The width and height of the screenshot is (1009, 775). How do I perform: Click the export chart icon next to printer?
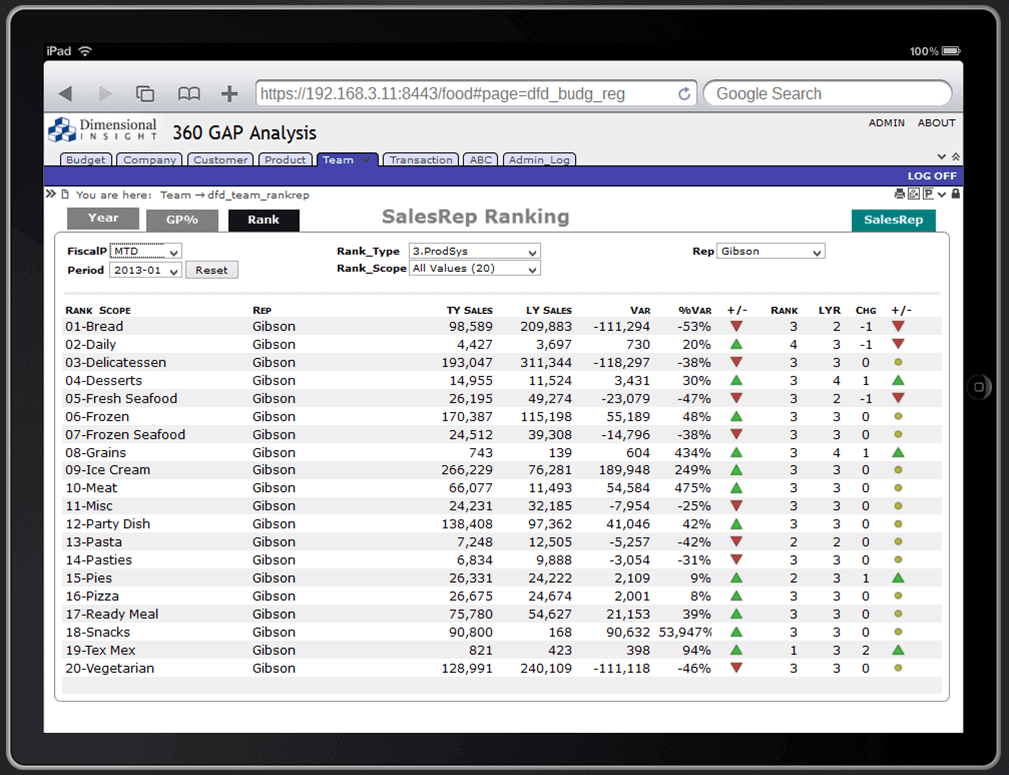click(x=914, y=193)
